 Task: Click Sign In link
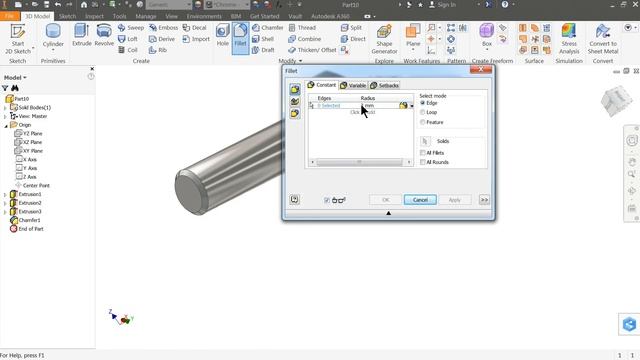point(442,5)
